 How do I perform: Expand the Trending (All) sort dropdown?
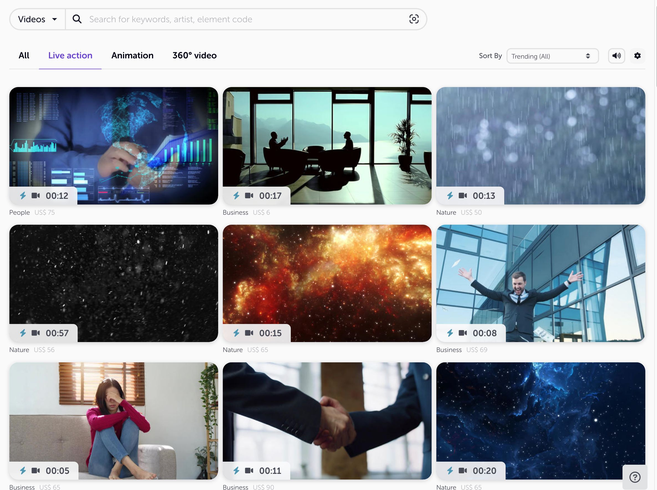tap(552, 56)
